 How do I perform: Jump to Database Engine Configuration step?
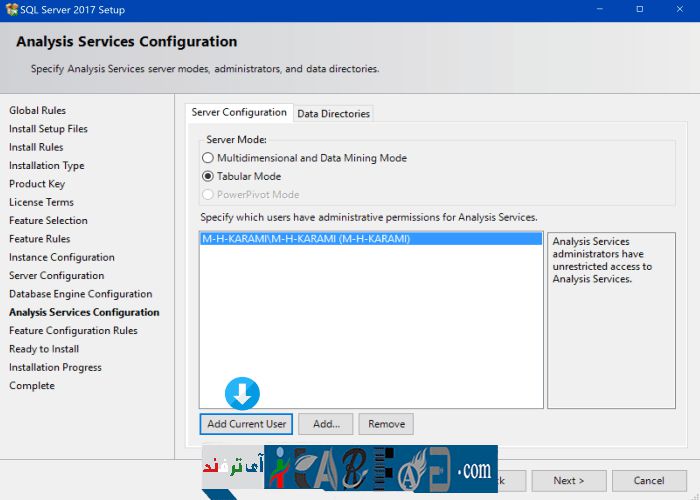coord(80,294)
